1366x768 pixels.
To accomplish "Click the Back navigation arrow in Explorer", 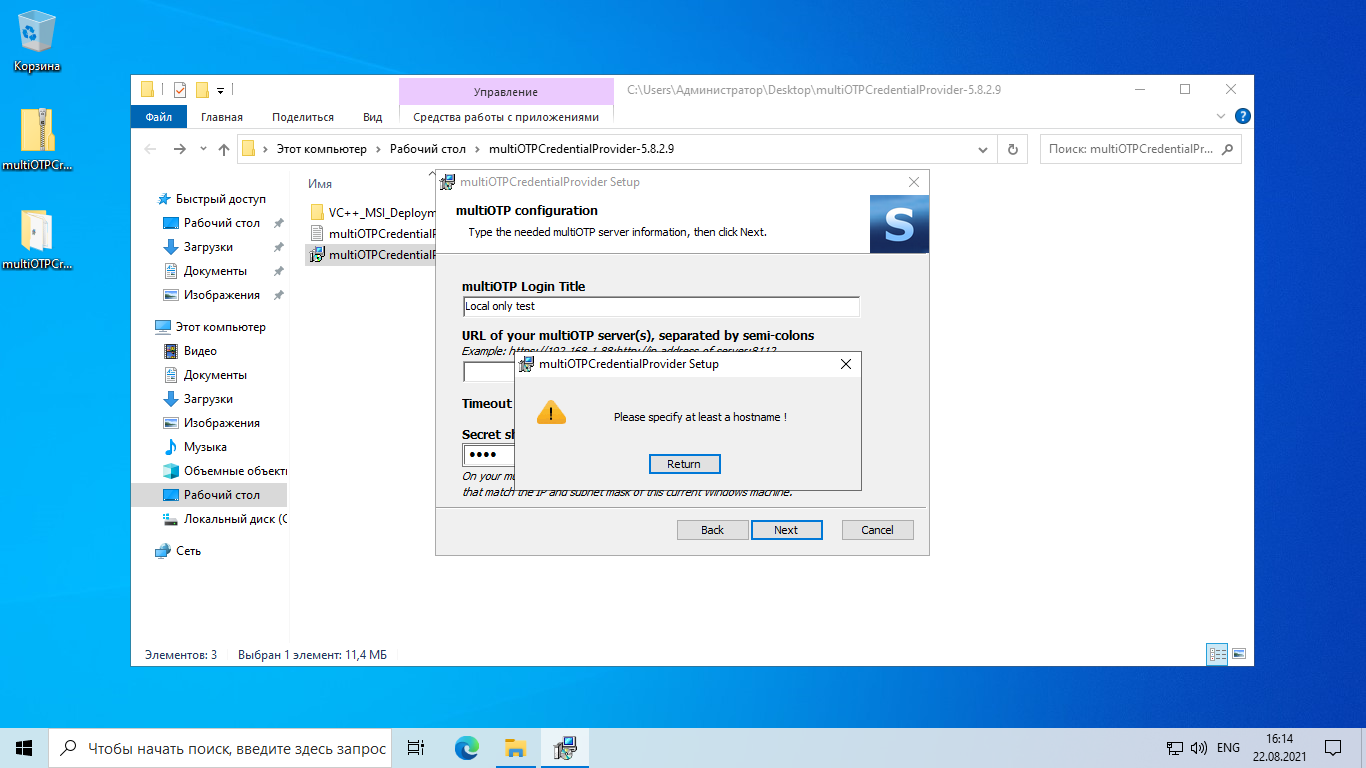I will point(150,148).
